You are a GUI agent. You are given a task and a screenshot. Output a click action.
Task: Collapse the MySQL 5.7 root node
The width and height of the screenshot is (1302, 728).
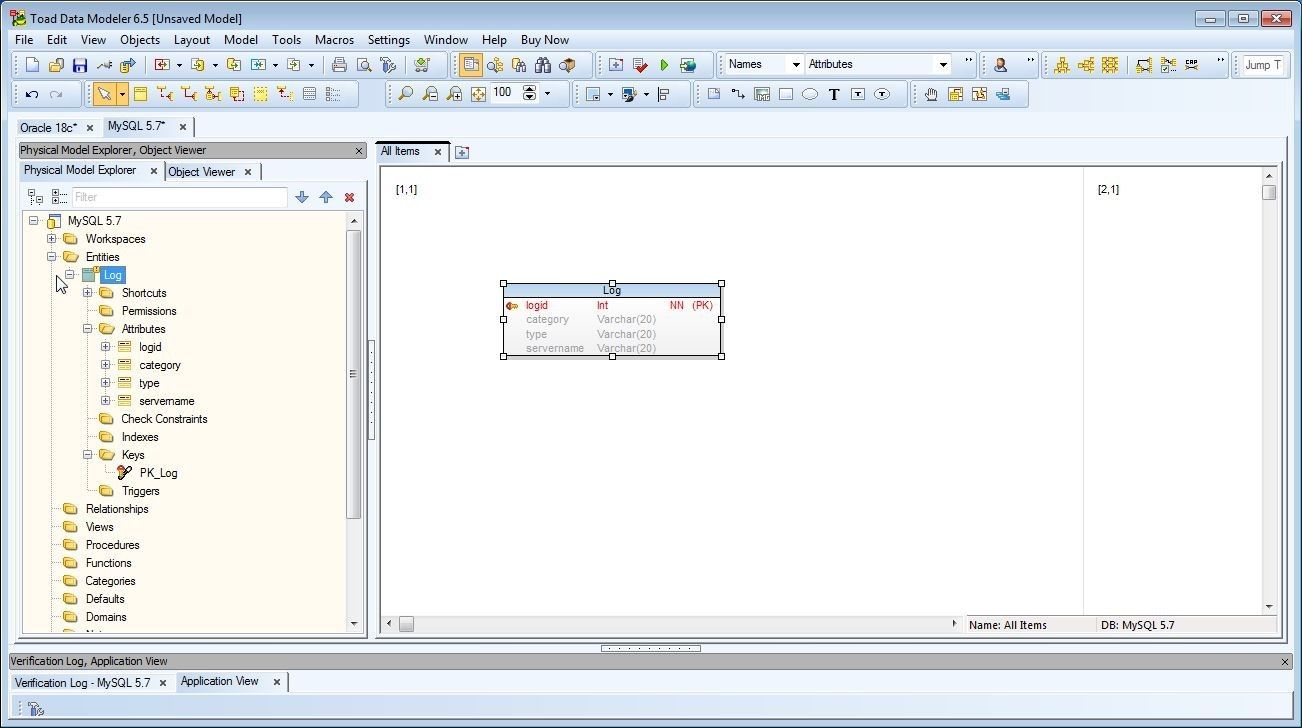(x=34, y=221)
